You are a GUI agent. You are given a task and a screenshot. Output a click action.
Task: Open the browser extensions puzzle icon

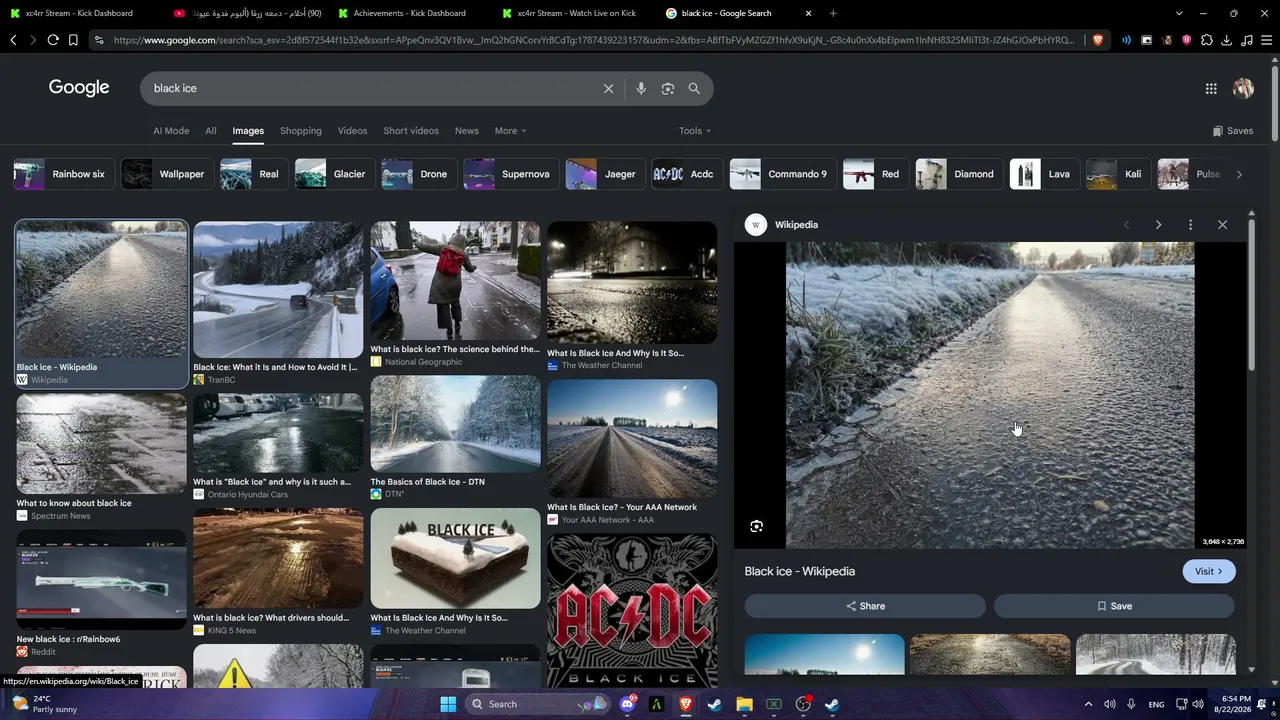point(1207,40)
